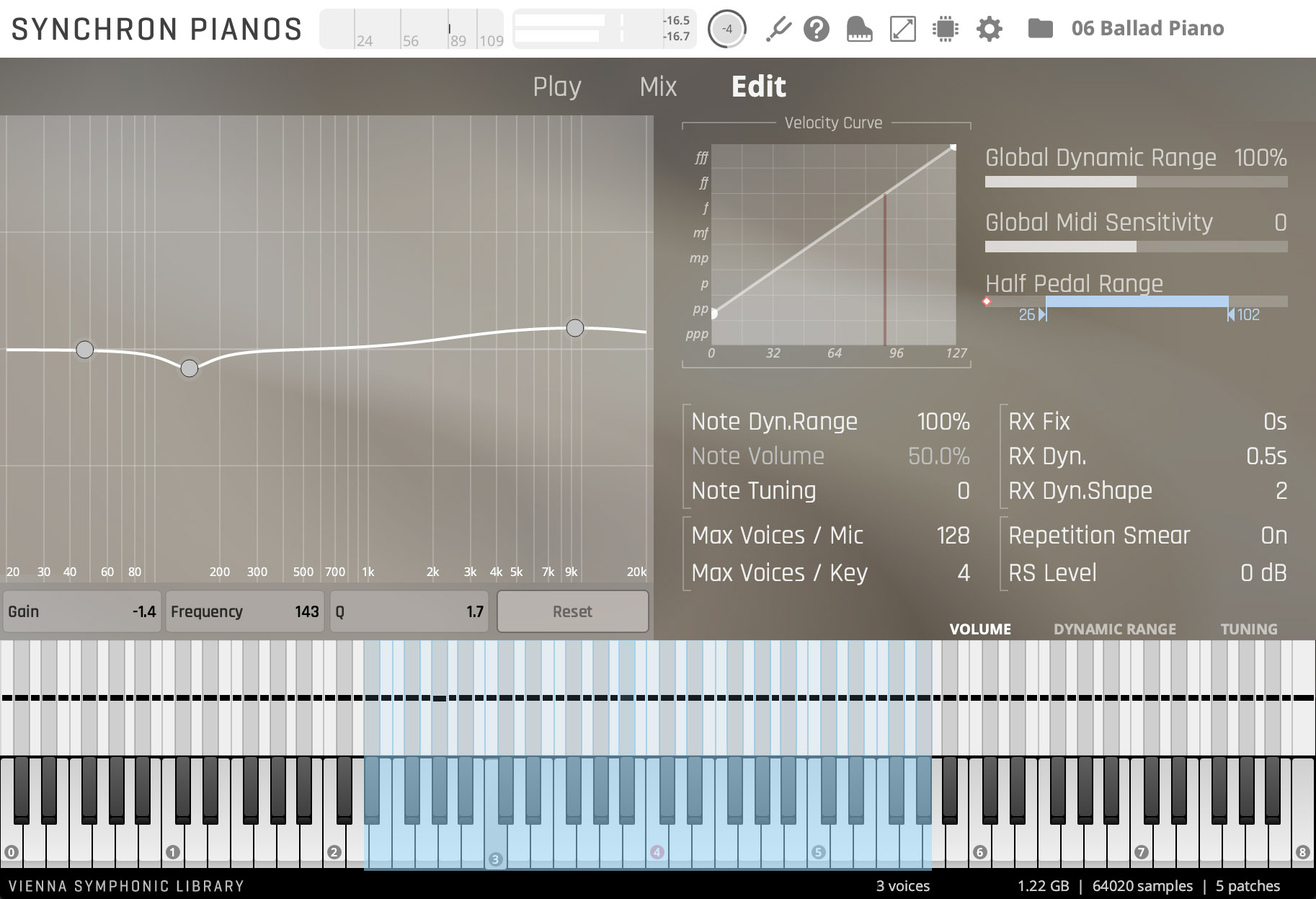
Task: Click the master volume knob
Action: tap(726, 29)
